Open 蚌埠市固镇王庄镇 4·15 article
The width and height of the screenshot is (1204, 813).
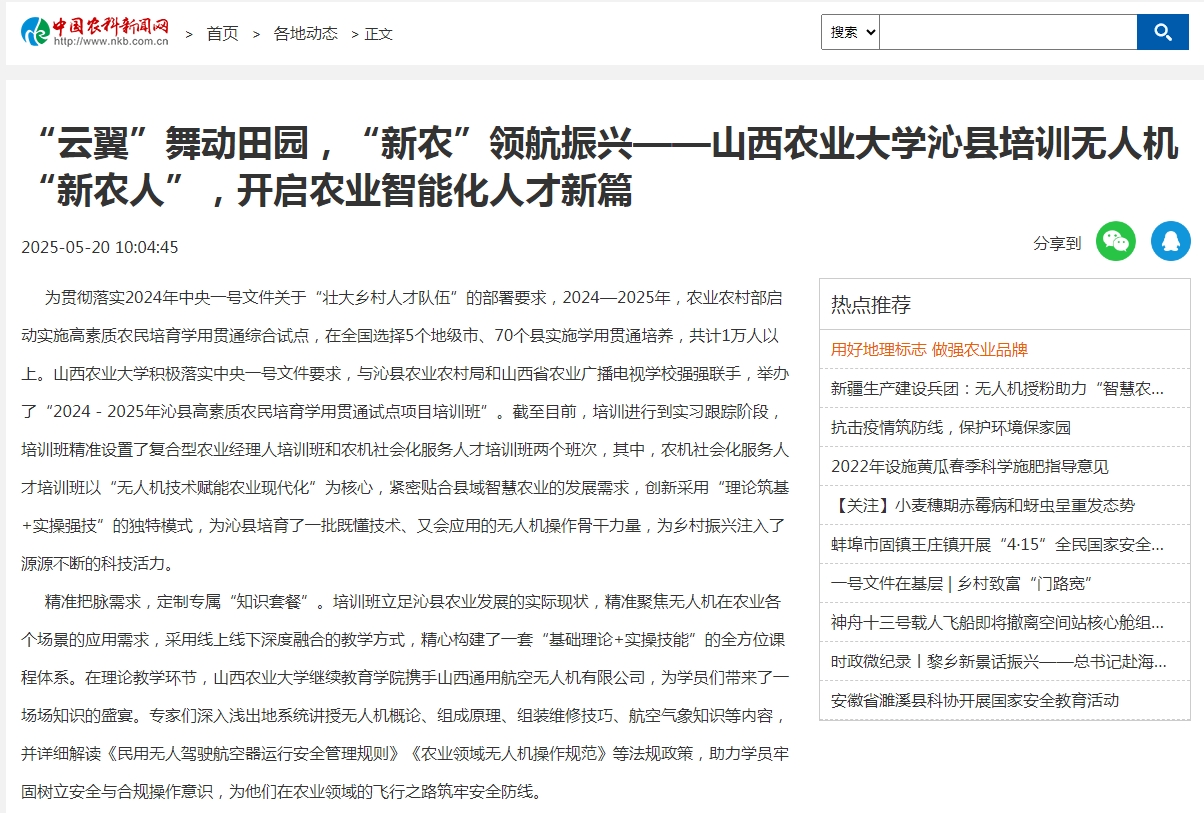tap(997, 544)
